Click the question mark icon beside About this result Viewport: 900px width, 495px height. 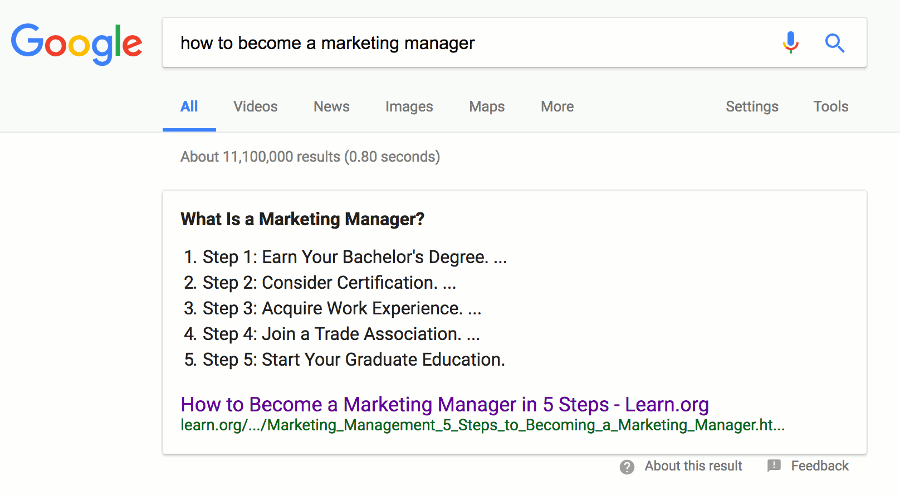pyautogui.click(x=627, y=466)
